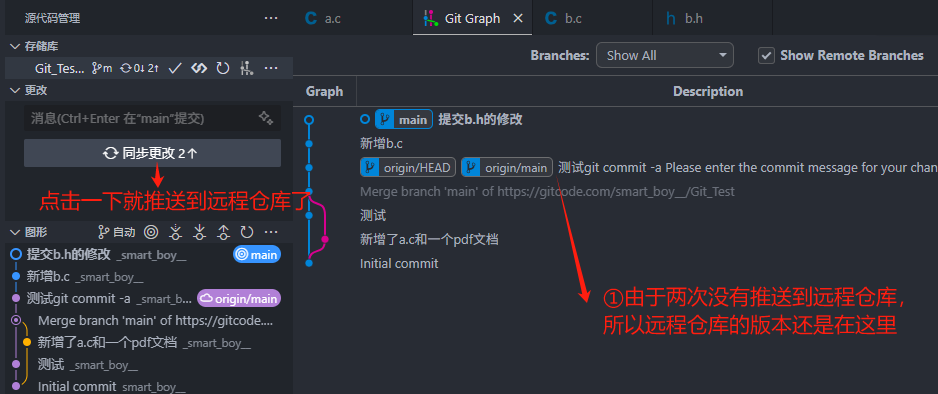Open the repository row more actions (…) menu
This screenshot has width=938, height=394.
pyautogui.click(x=271, y=68)
